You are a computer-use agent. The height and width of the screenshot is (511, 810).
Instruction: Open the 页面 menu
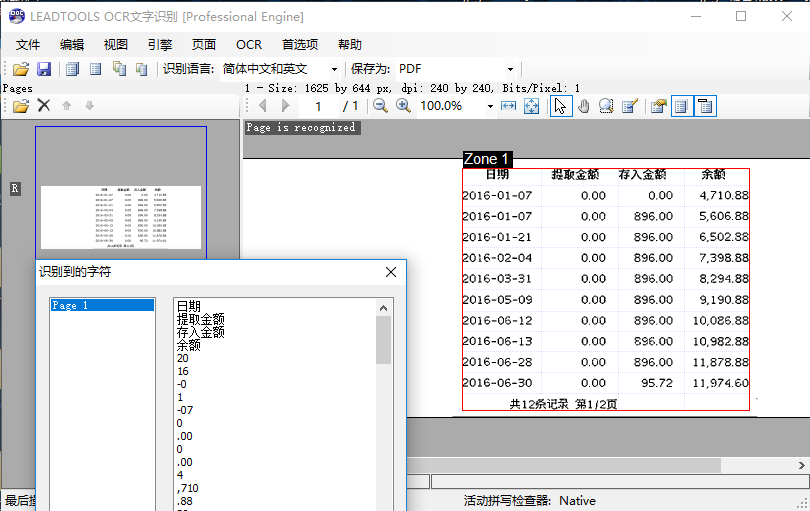point(204,44)
